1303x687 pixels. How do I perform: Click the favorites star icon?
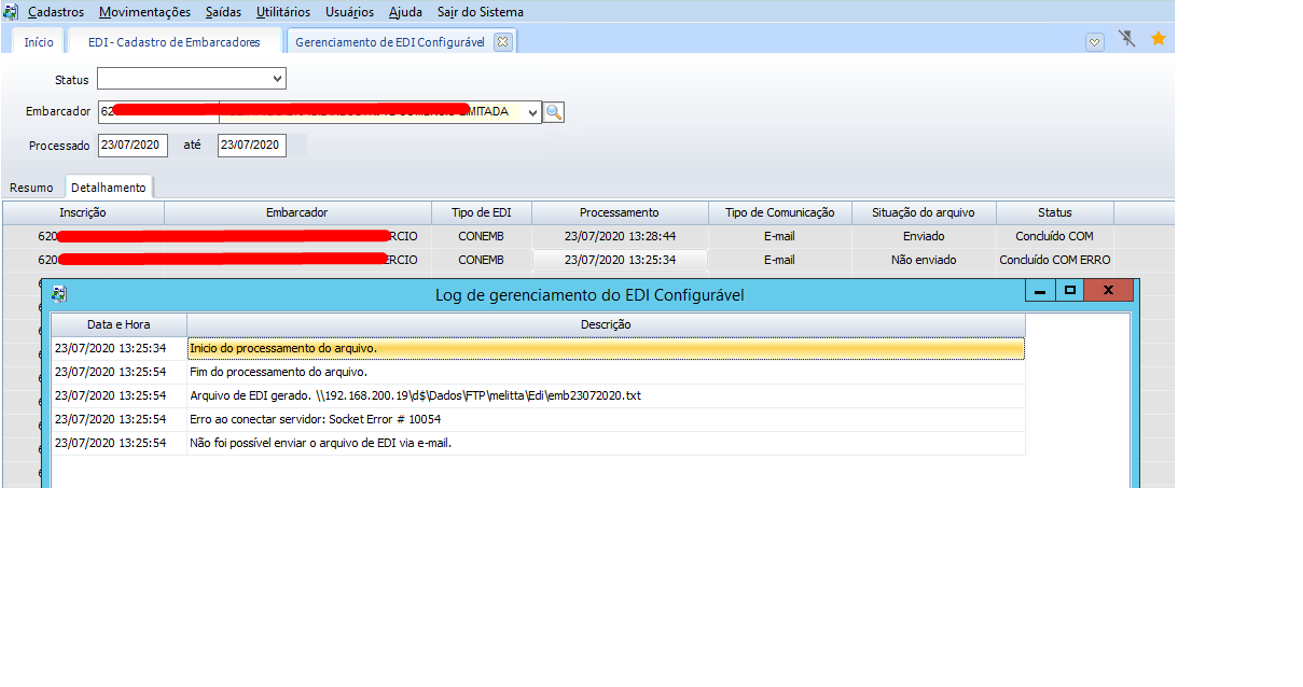1158,39
